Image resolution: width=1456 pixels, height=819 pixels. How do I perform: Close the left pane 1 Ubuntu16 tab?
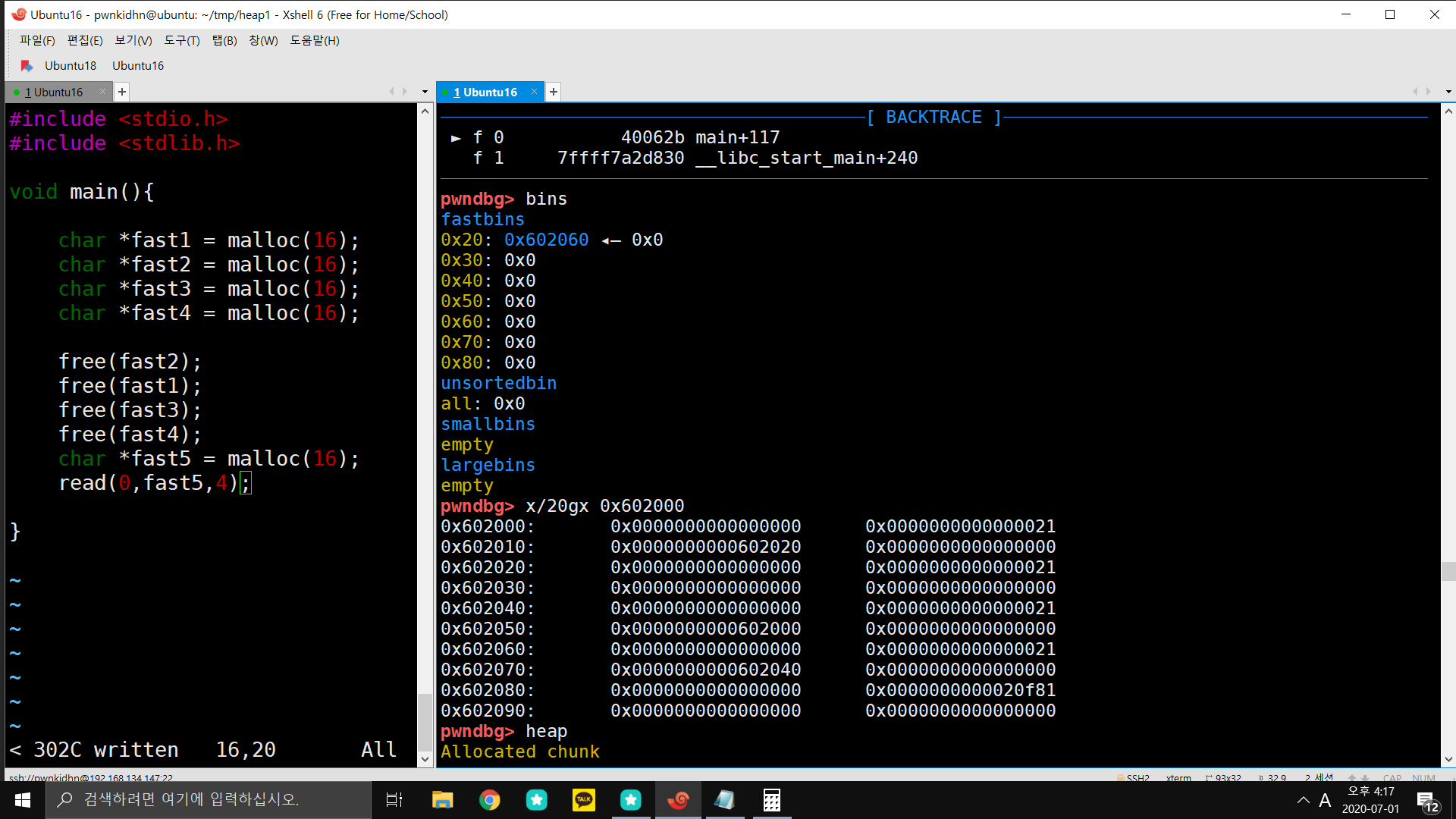[103, 92]
